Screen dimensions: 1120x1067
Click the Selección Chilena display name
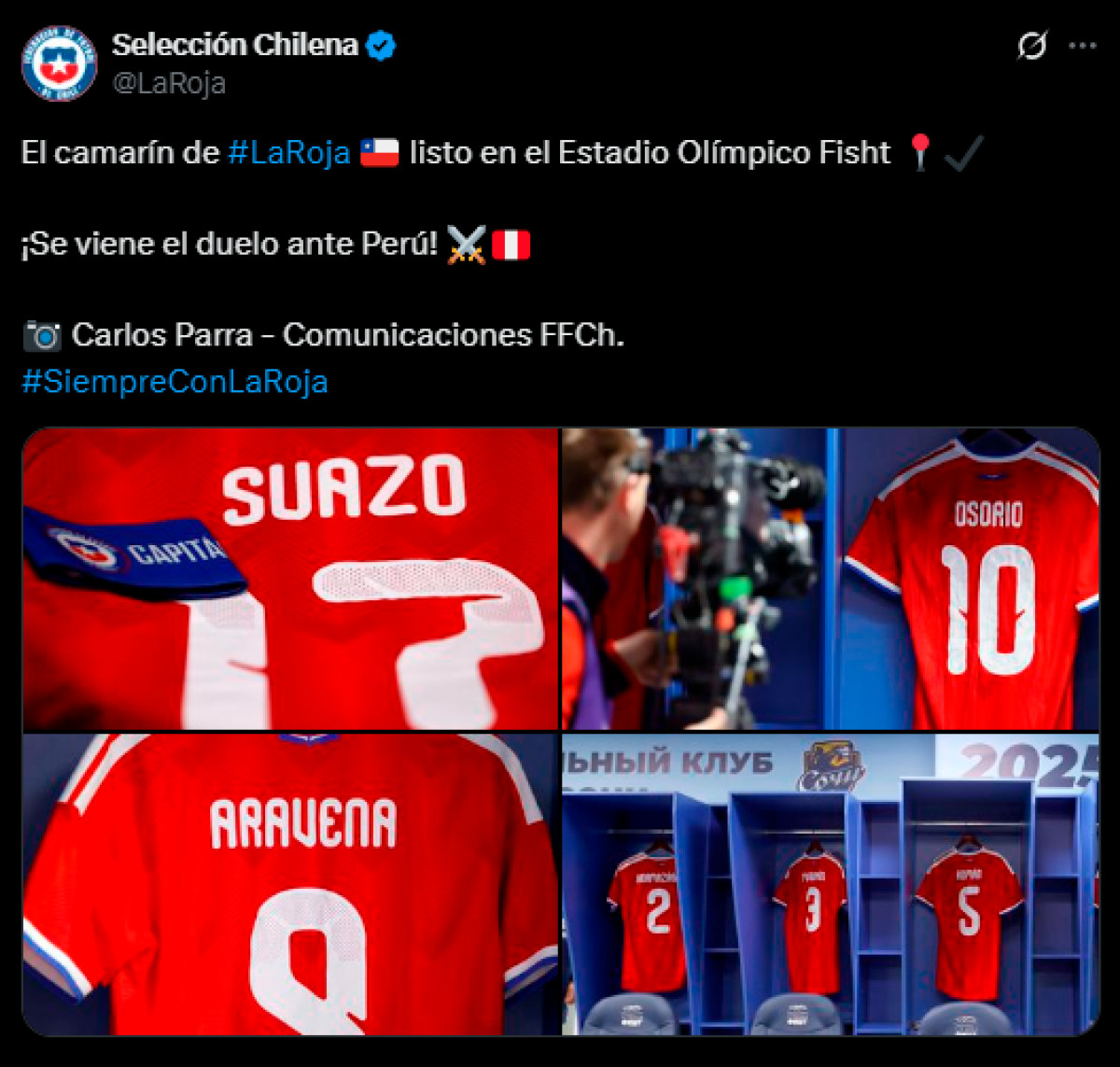(x=235, y=45)
